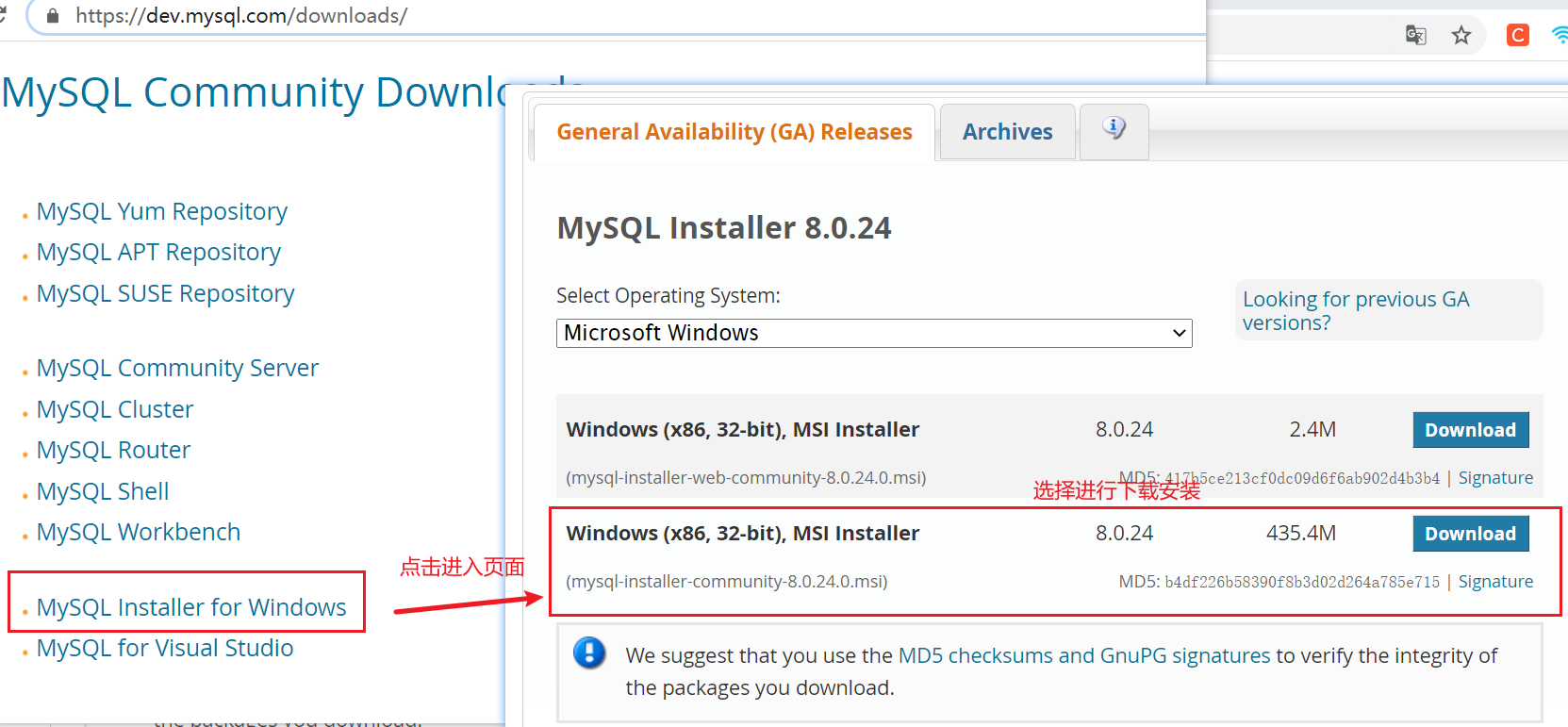This screenshot has width=1568, height=727.
Task: Click the 435.4M file size value
Action: pyautogui.click(x=1301, y=534)
